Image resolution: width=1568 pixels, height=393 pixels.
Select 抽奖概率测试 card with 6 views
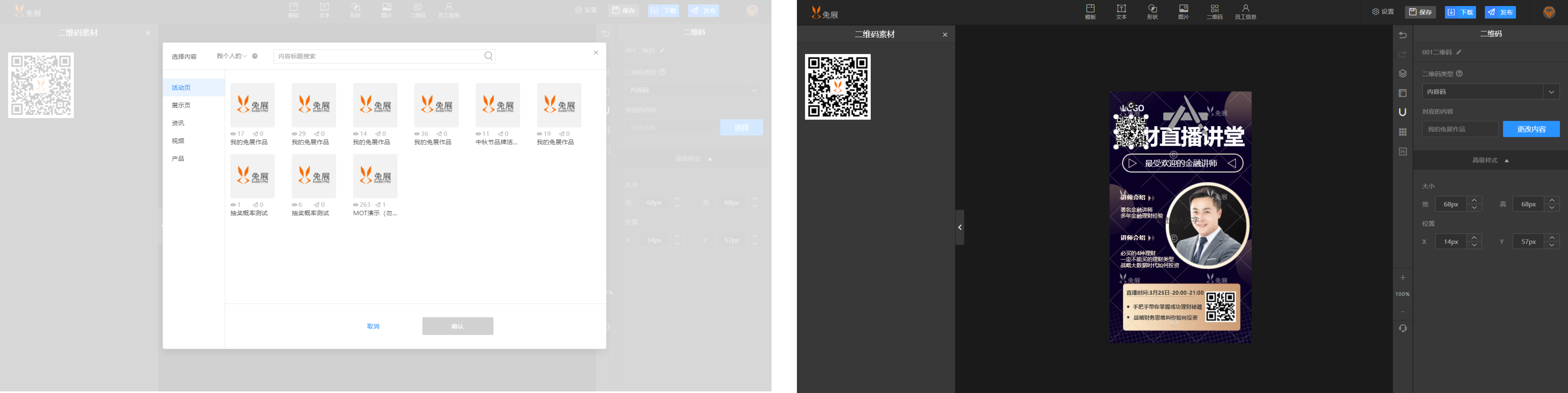314,186
